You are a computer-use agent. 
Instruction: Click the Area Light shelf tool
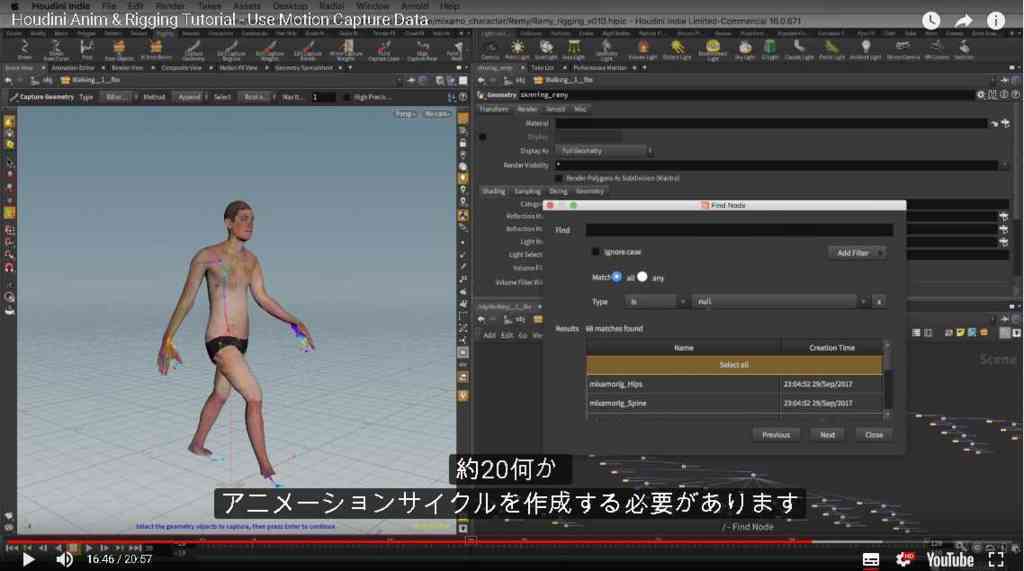[x=573, y=50]
